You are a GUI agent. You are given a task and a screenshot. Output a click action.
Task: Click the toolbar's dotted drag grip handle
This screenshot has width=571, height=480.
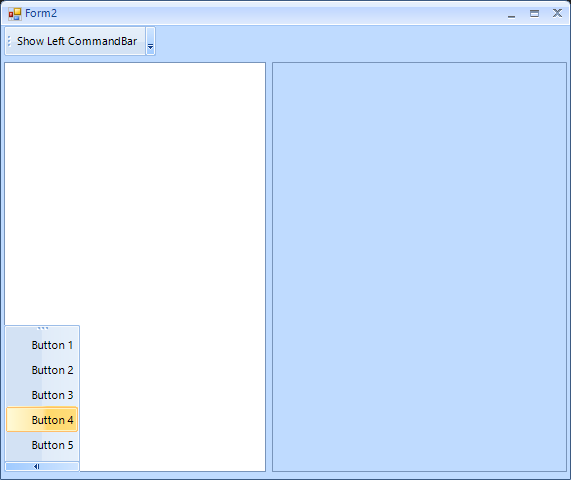coord(9,41)
